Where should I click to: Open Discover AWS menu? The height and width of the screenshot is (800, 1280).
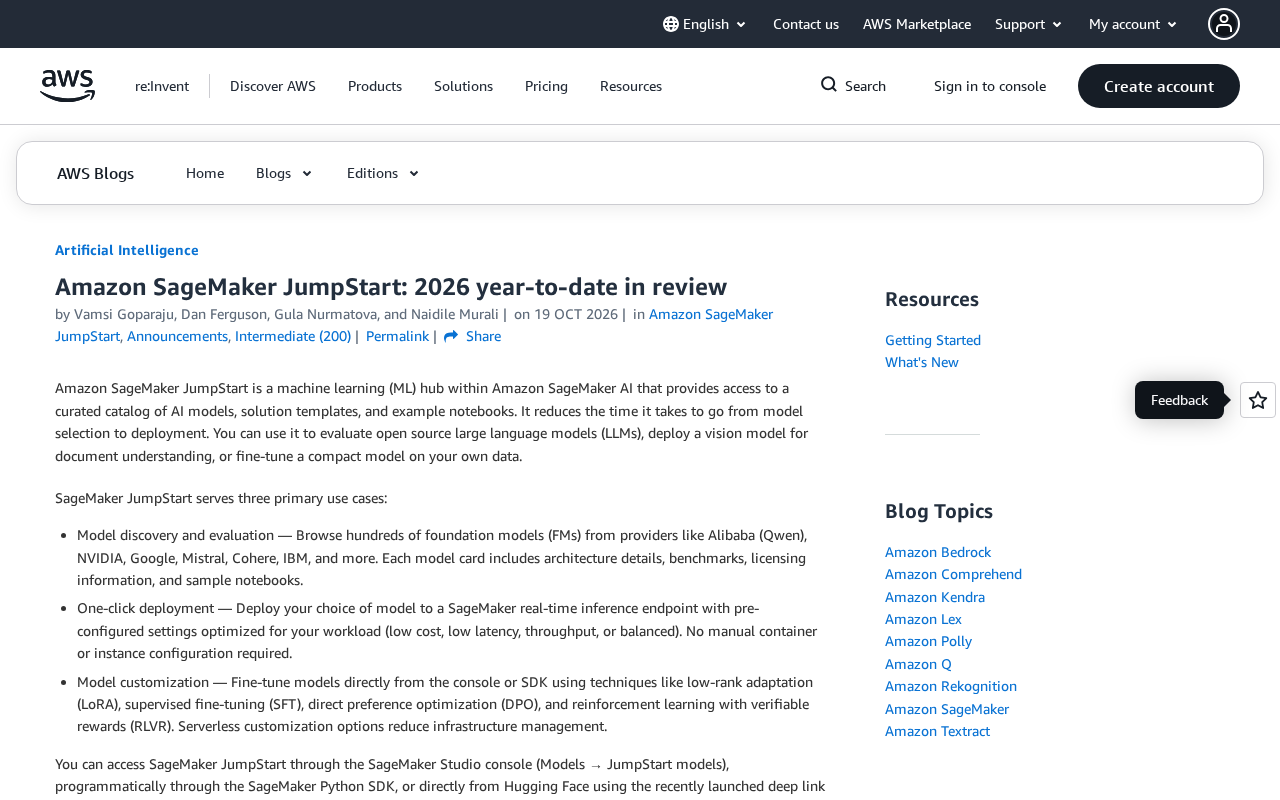pyautogui.click(x=273, y=86)
